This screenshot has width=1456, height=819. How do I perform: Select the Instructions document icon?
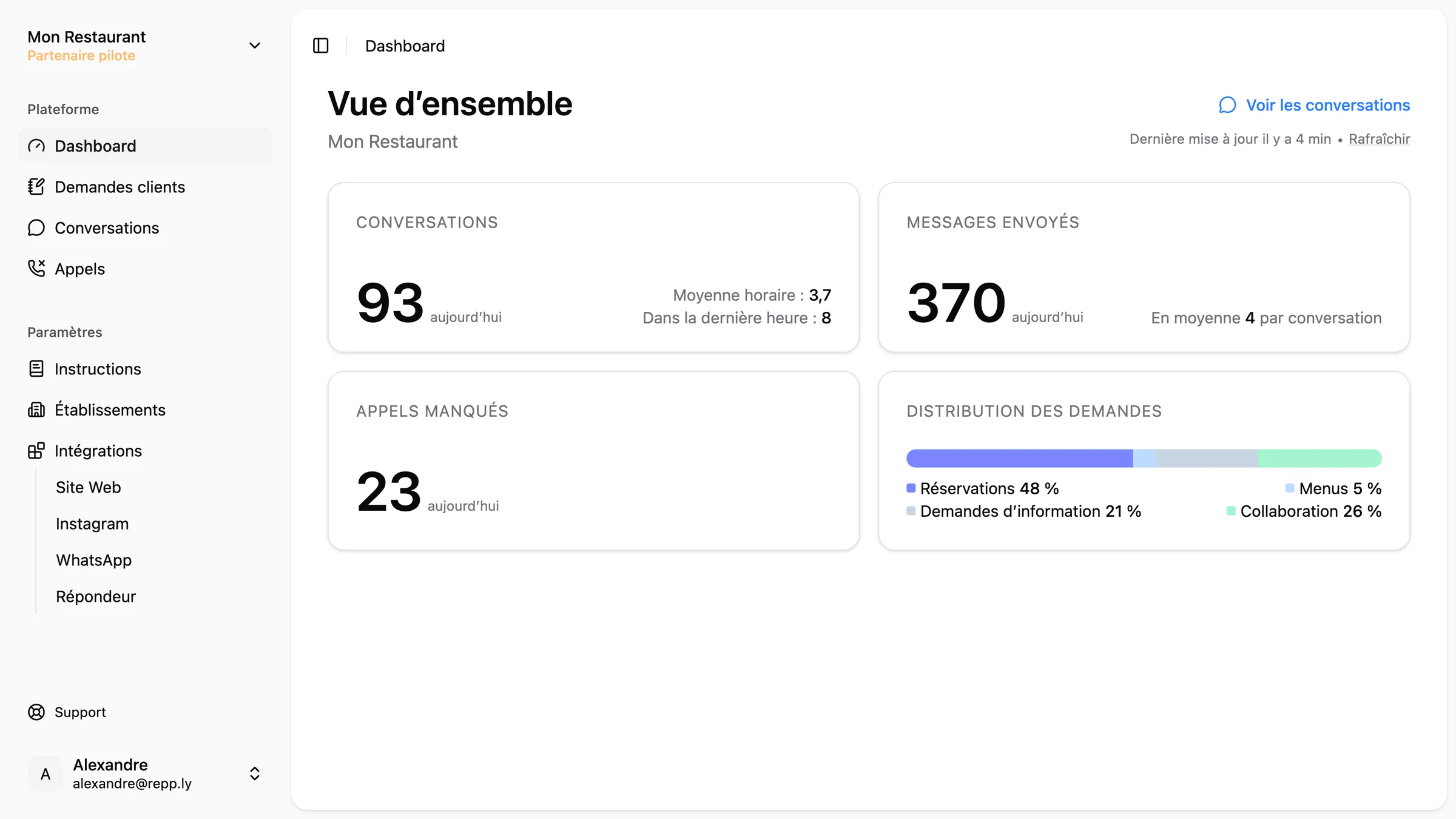pyautogui.click(x=36, y=369)
